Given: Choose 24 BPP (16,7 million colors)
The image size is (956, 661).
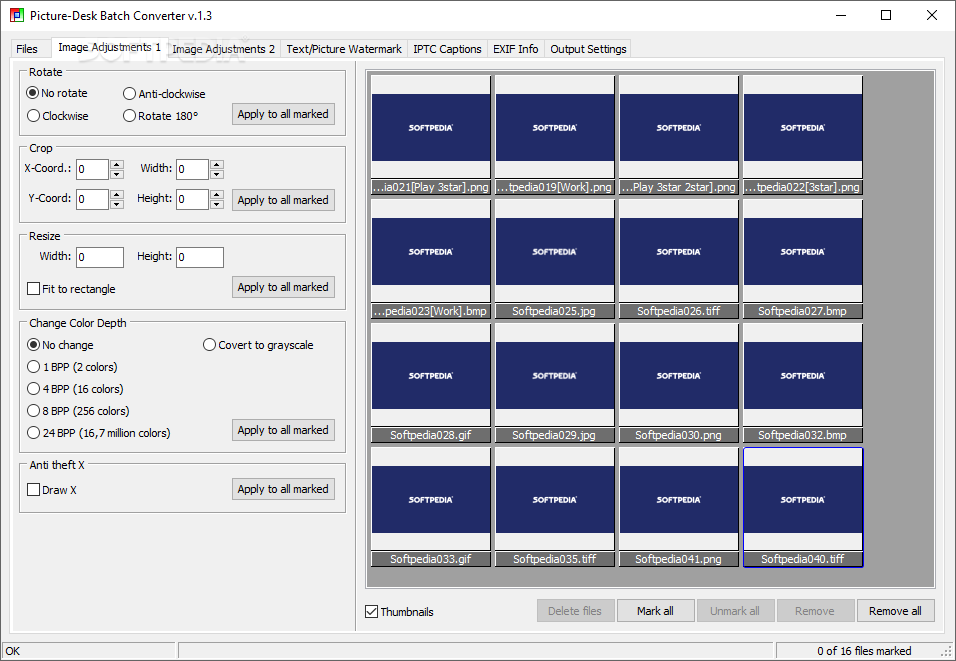Looking at the screenshot, I should point(99,432).
